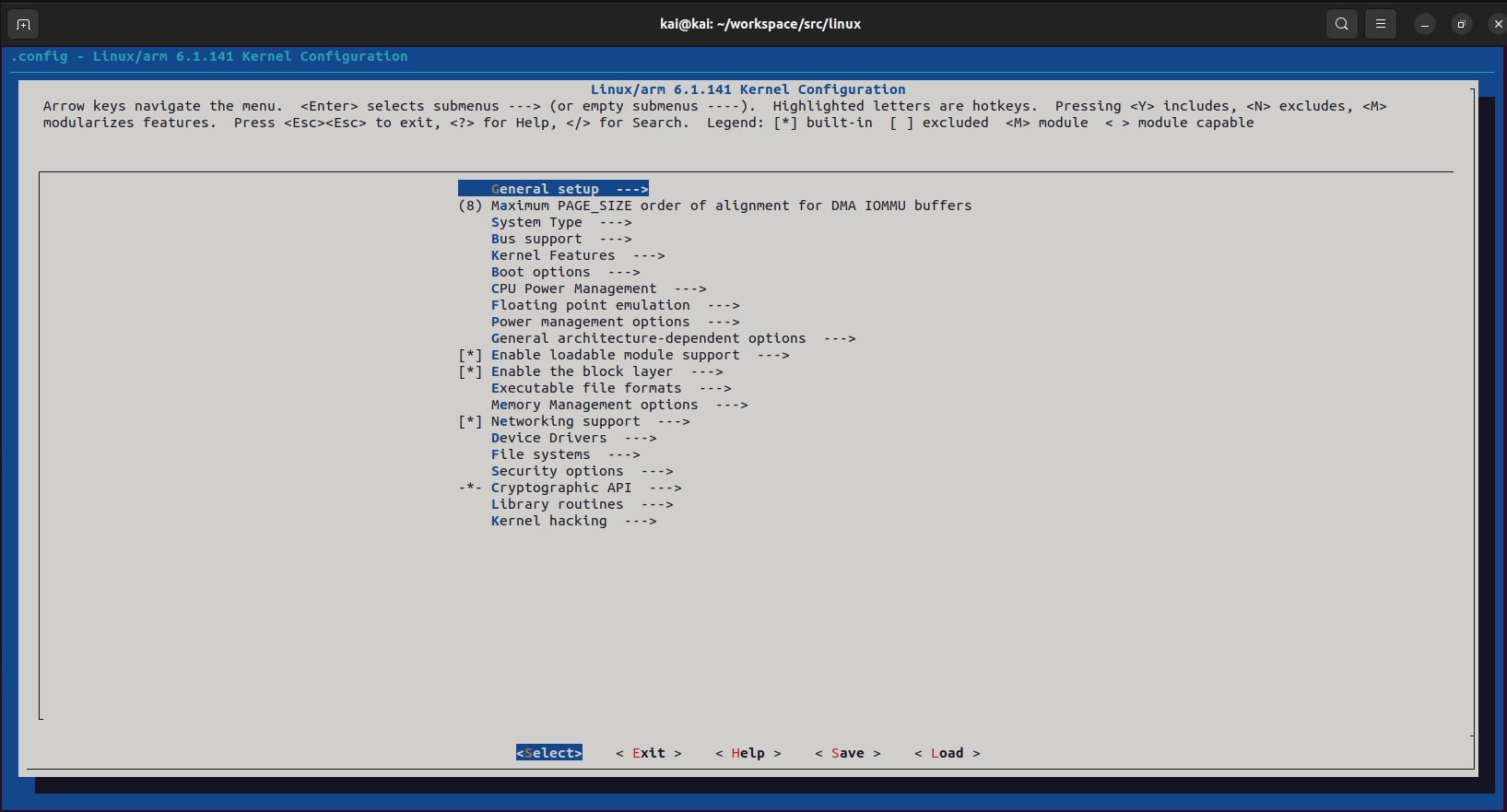Open the terminal hamburger menu

[x=1381, y=24]
